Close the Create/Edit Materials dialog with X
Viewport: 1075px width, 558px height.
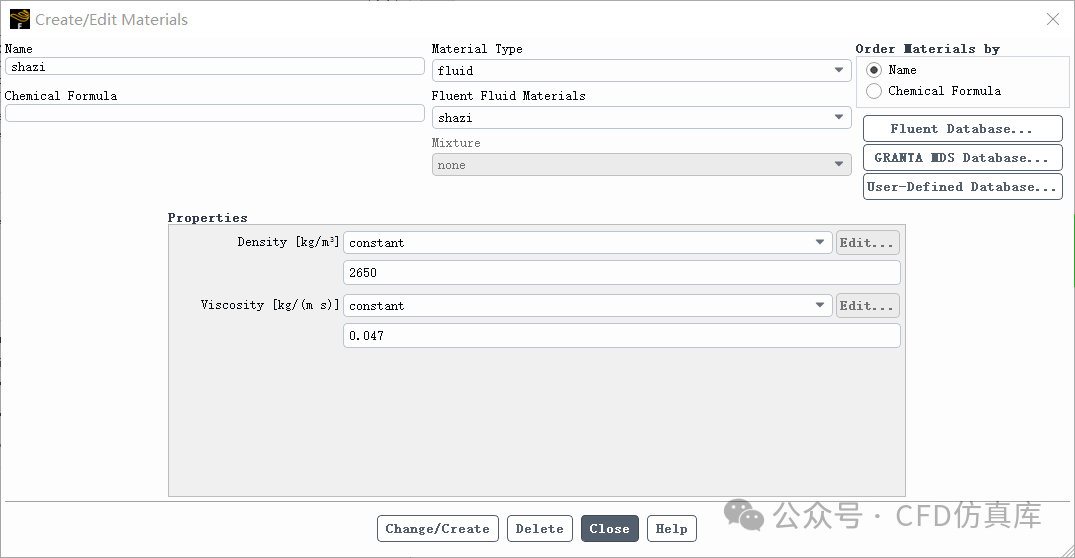(1053, 19)
